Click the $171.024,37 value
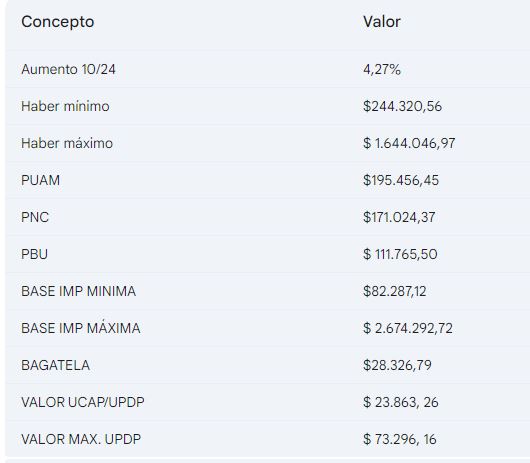Image resolution: width=530 pixels, height=463 pixels. pos(399,217)
